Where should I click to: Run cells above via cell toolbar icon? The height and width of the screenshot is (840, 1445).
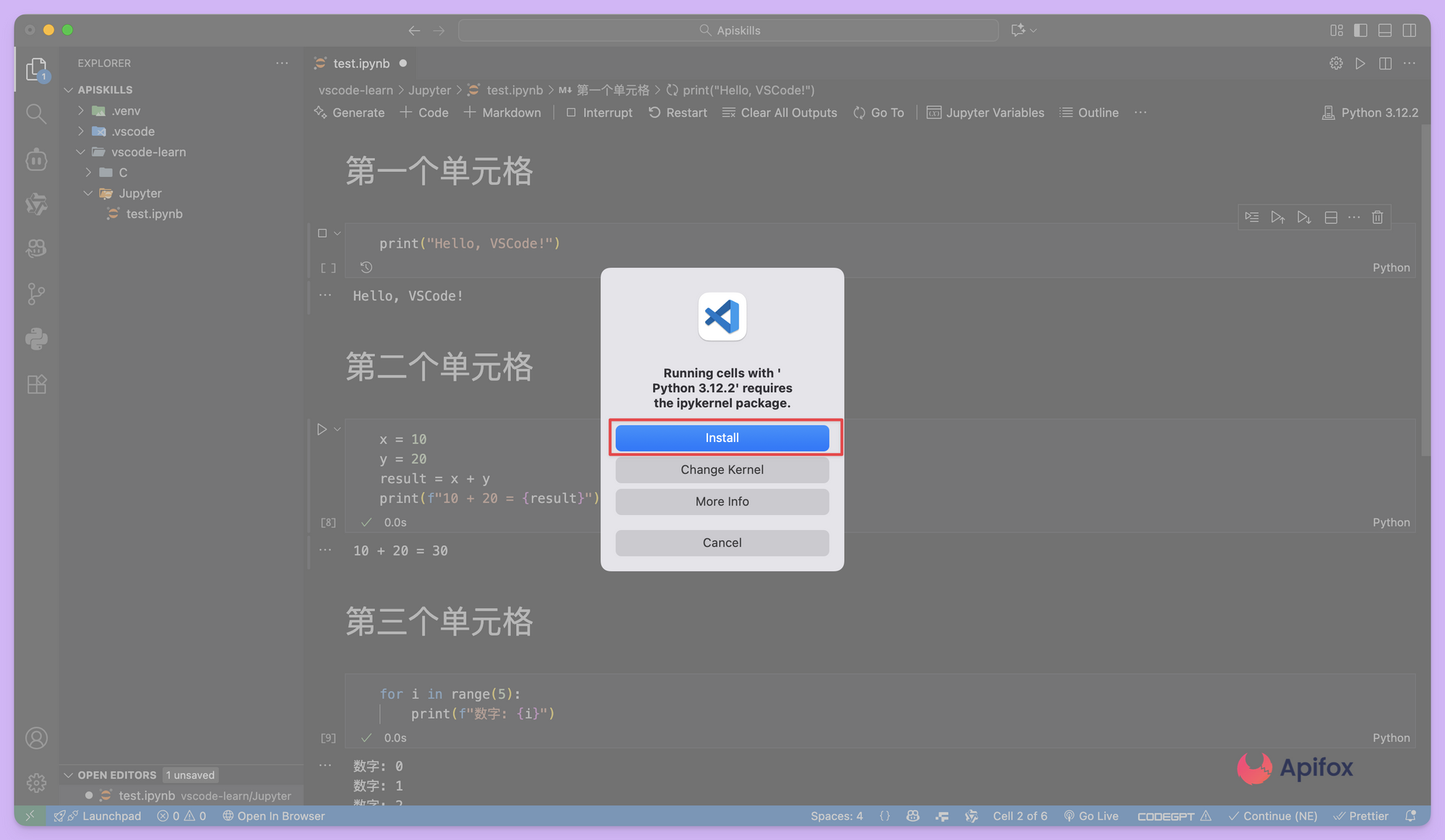click(x=1278, y=217)
